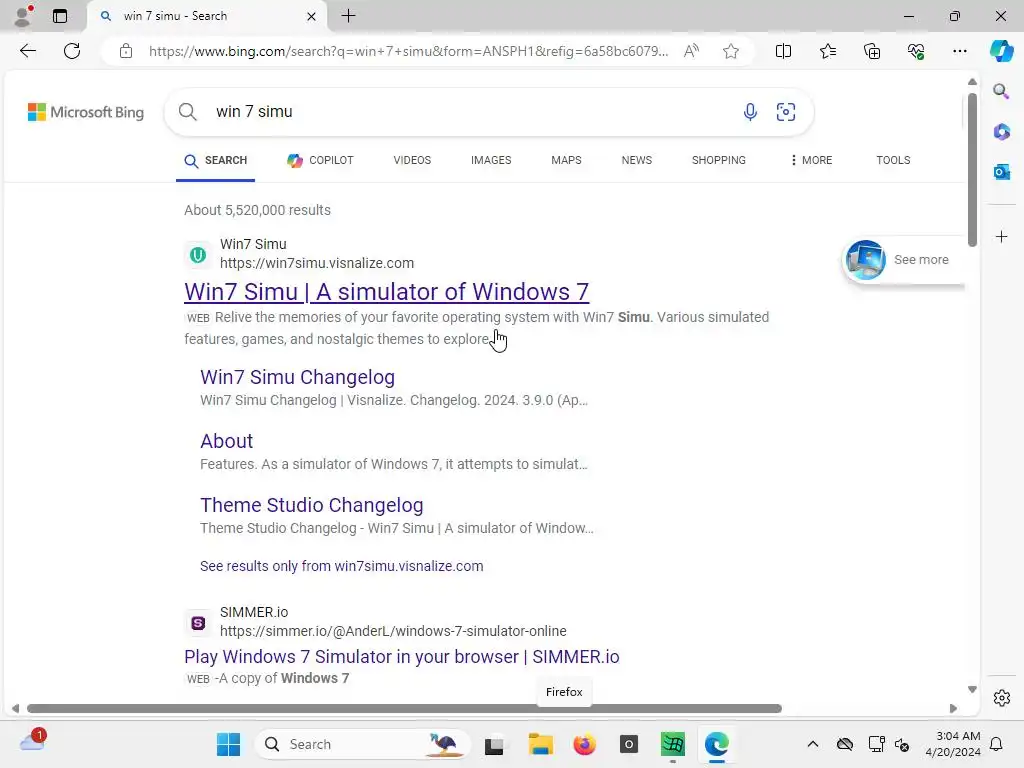Image resolution: width=1024 pixels, height=768 pixels.
Task: Switch to the MAPS tab
Action: click(x=566, y=160)
